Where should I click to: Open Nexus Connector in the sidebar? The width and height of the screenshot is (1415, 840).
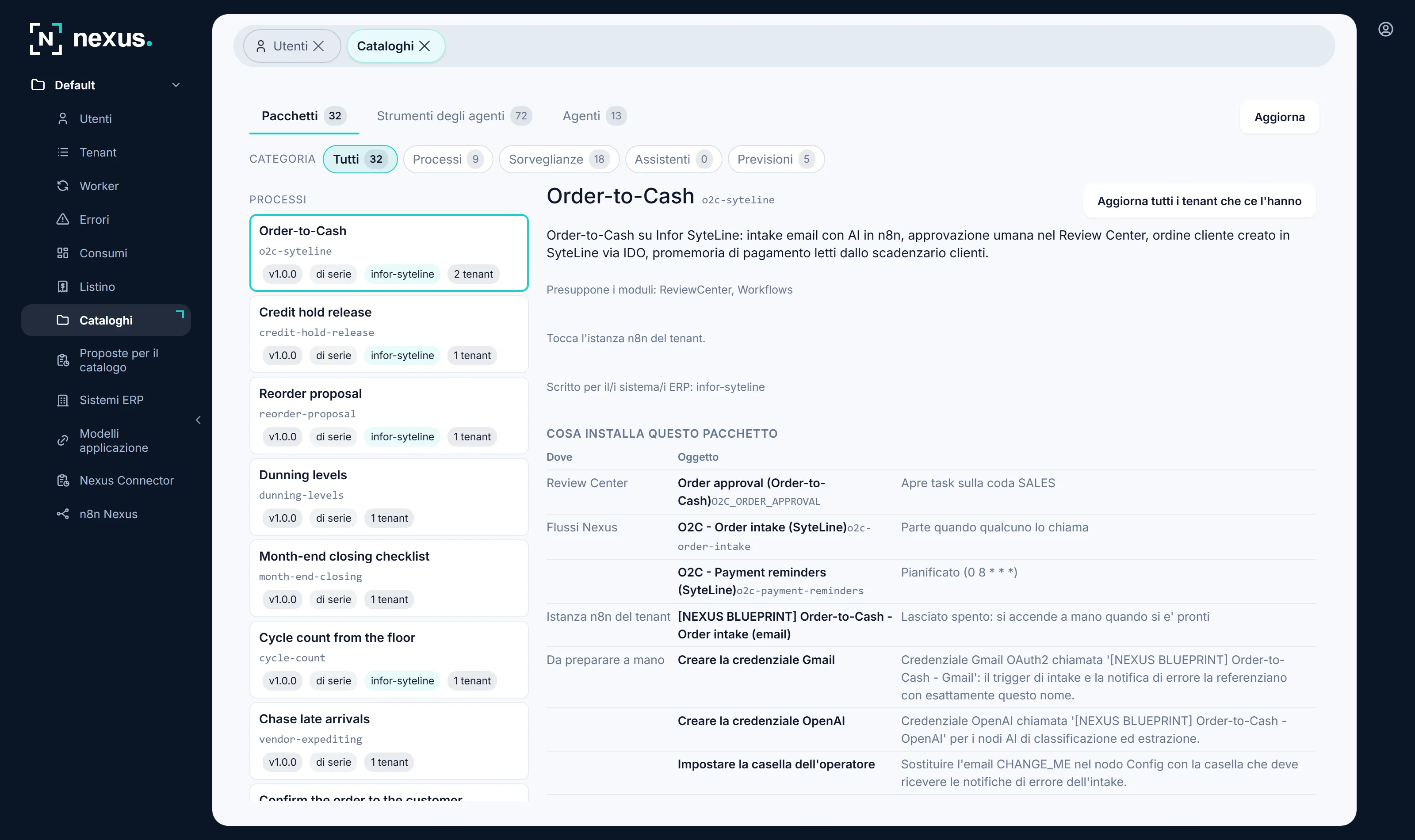point(107,481)
